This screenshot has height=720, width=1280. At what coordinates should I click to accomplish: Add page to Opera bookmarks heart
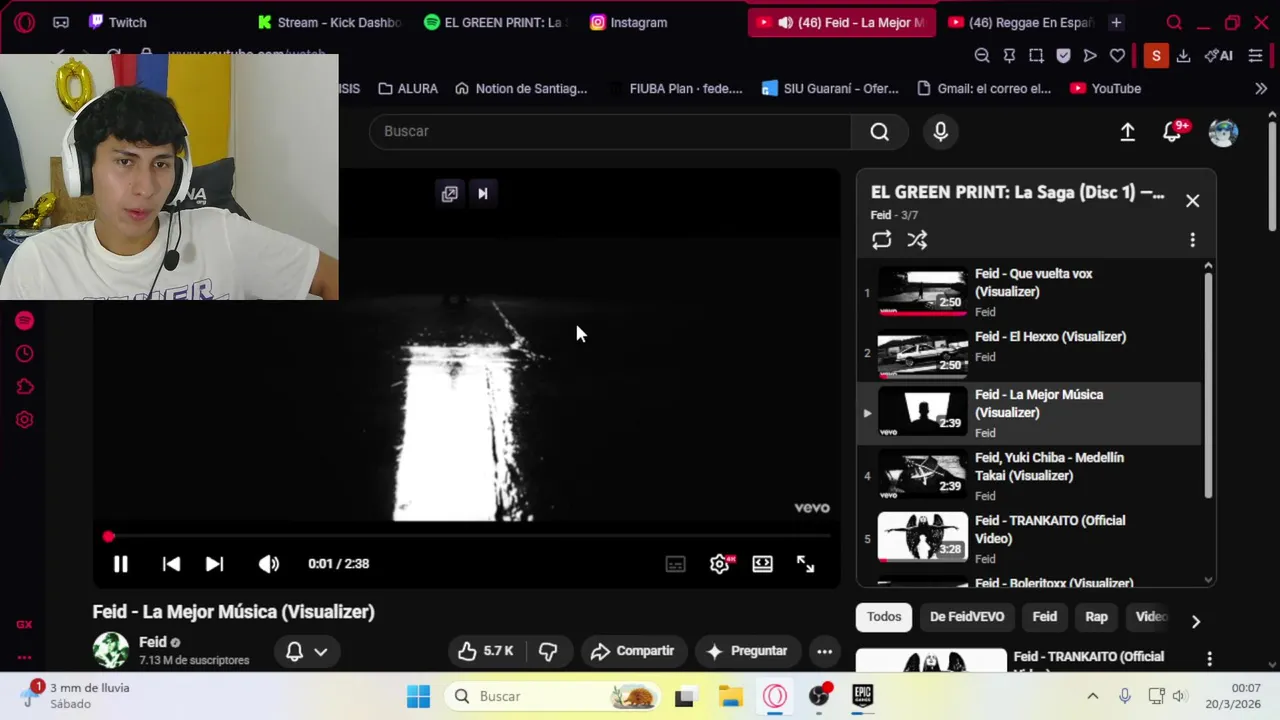coord(1117,56)
